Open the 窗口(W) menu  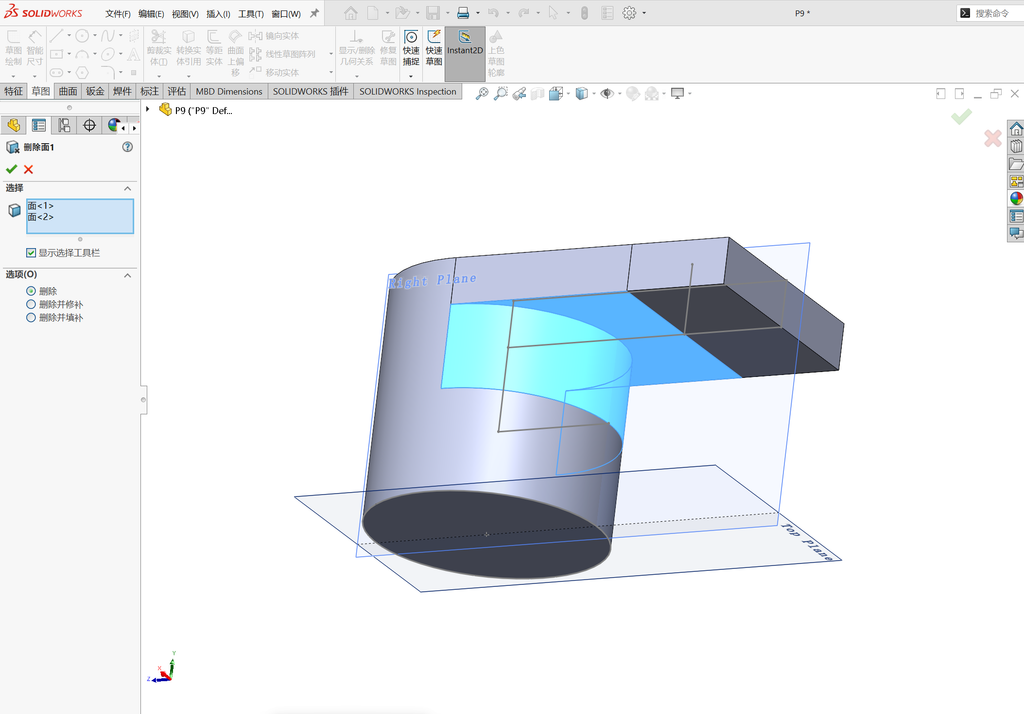tap(286, 13)
